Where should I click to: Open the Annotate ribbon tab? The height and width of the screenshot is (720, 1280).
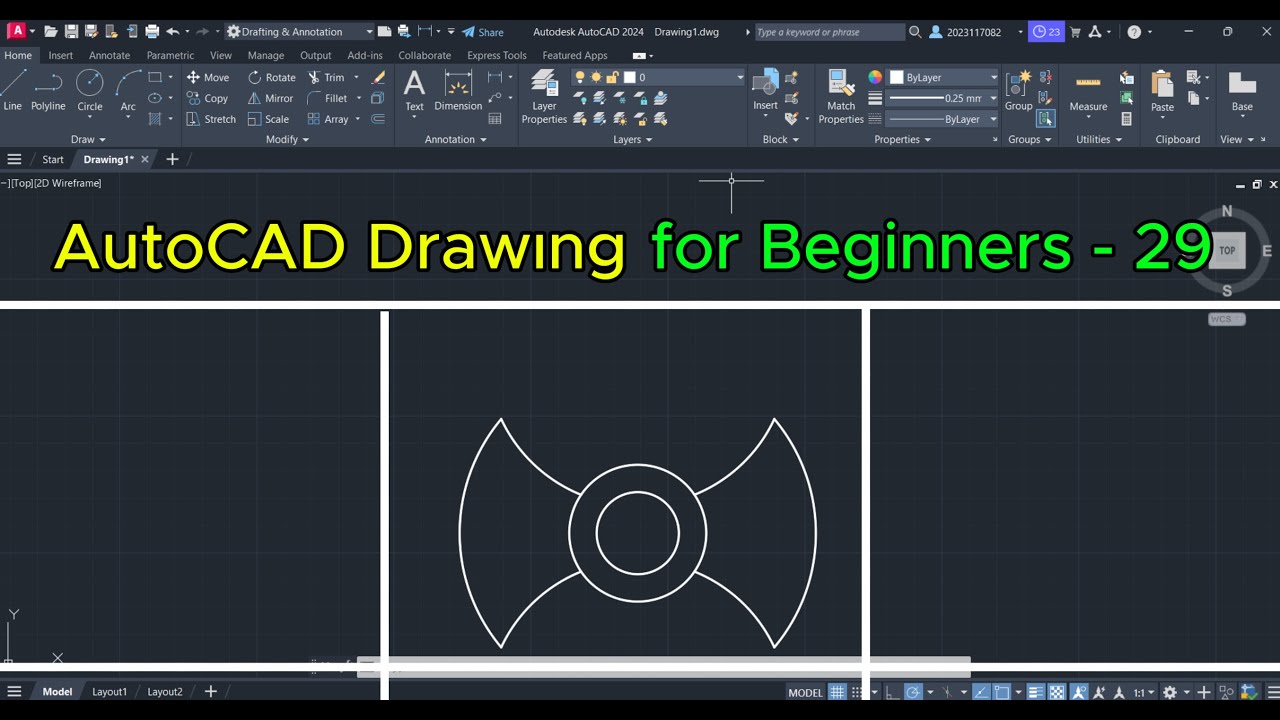coord(109,56)
